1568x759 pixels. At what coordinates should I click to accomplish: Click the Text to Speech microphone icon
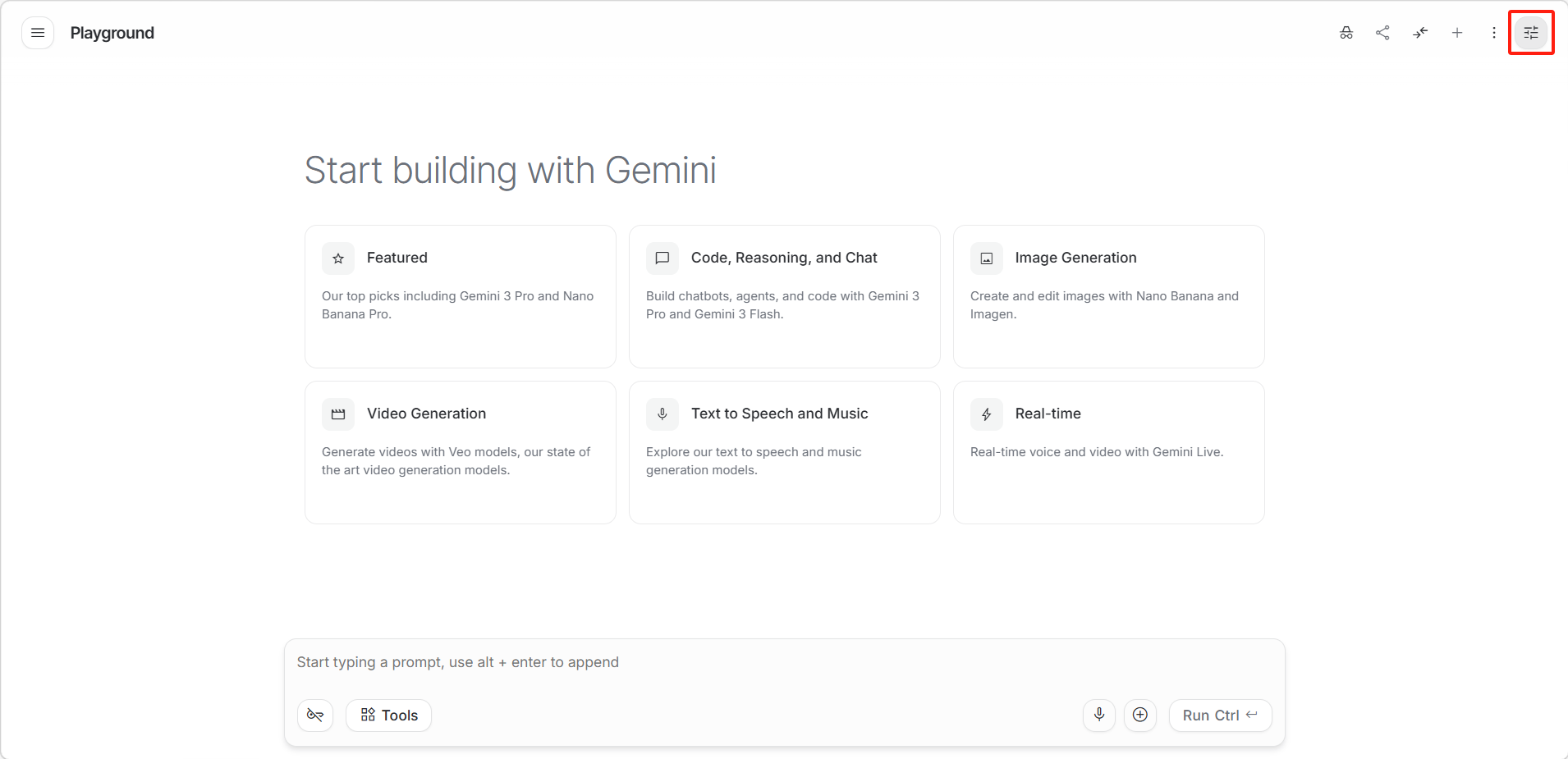(663, 414)
